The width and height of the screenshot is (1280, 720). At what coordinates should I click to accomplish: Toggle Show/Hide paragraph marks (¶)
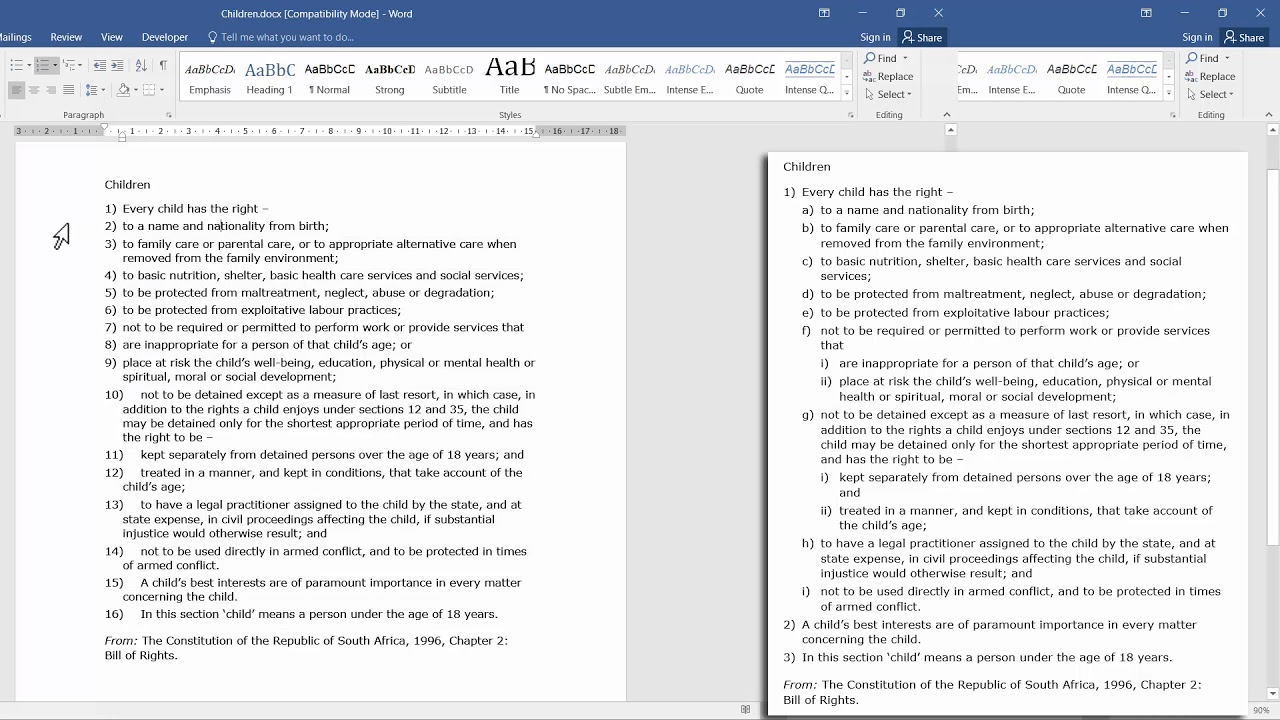click(163, 65)
